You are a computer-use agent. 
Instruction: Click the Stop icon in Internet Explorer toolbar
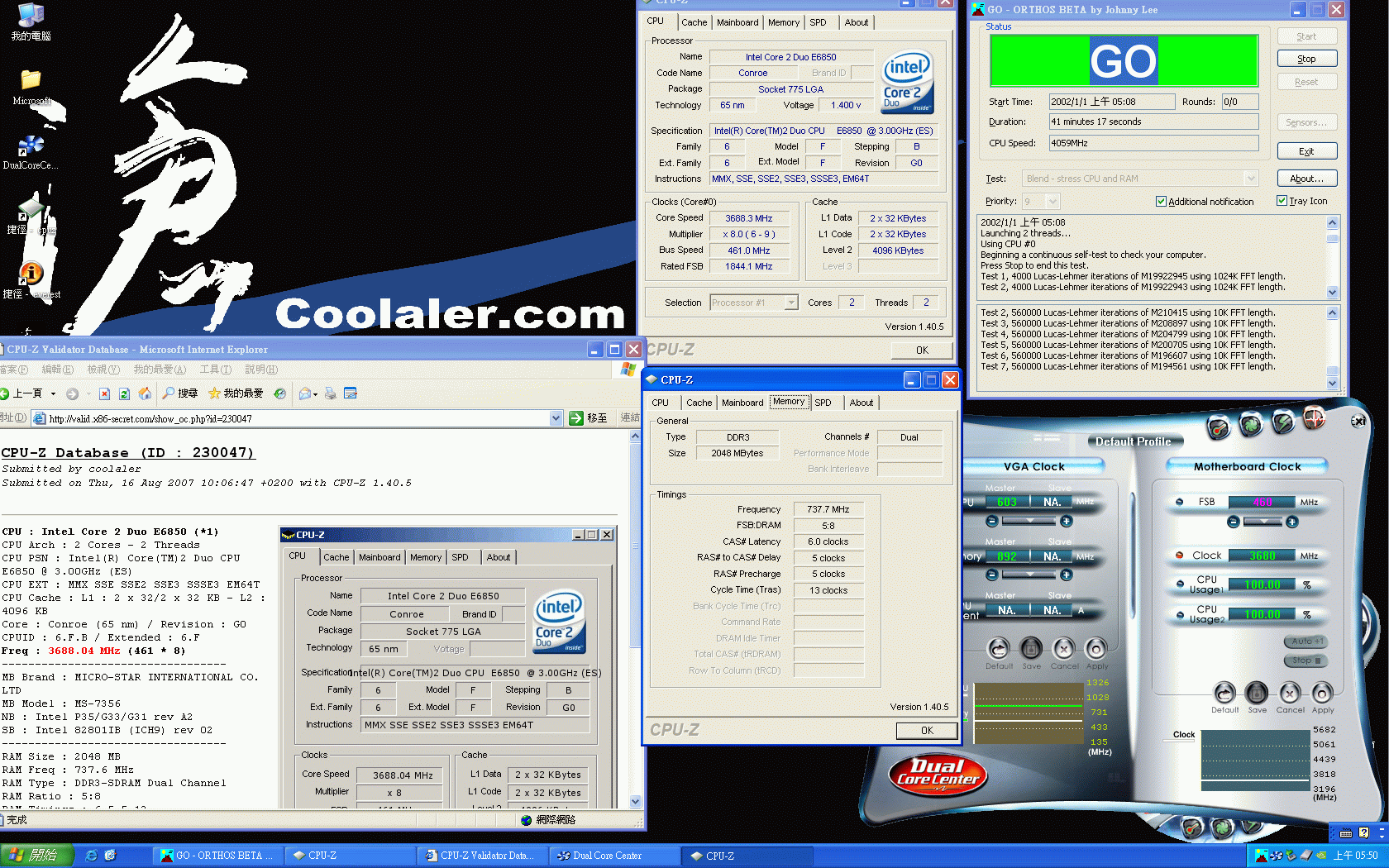tap(104, 393)
